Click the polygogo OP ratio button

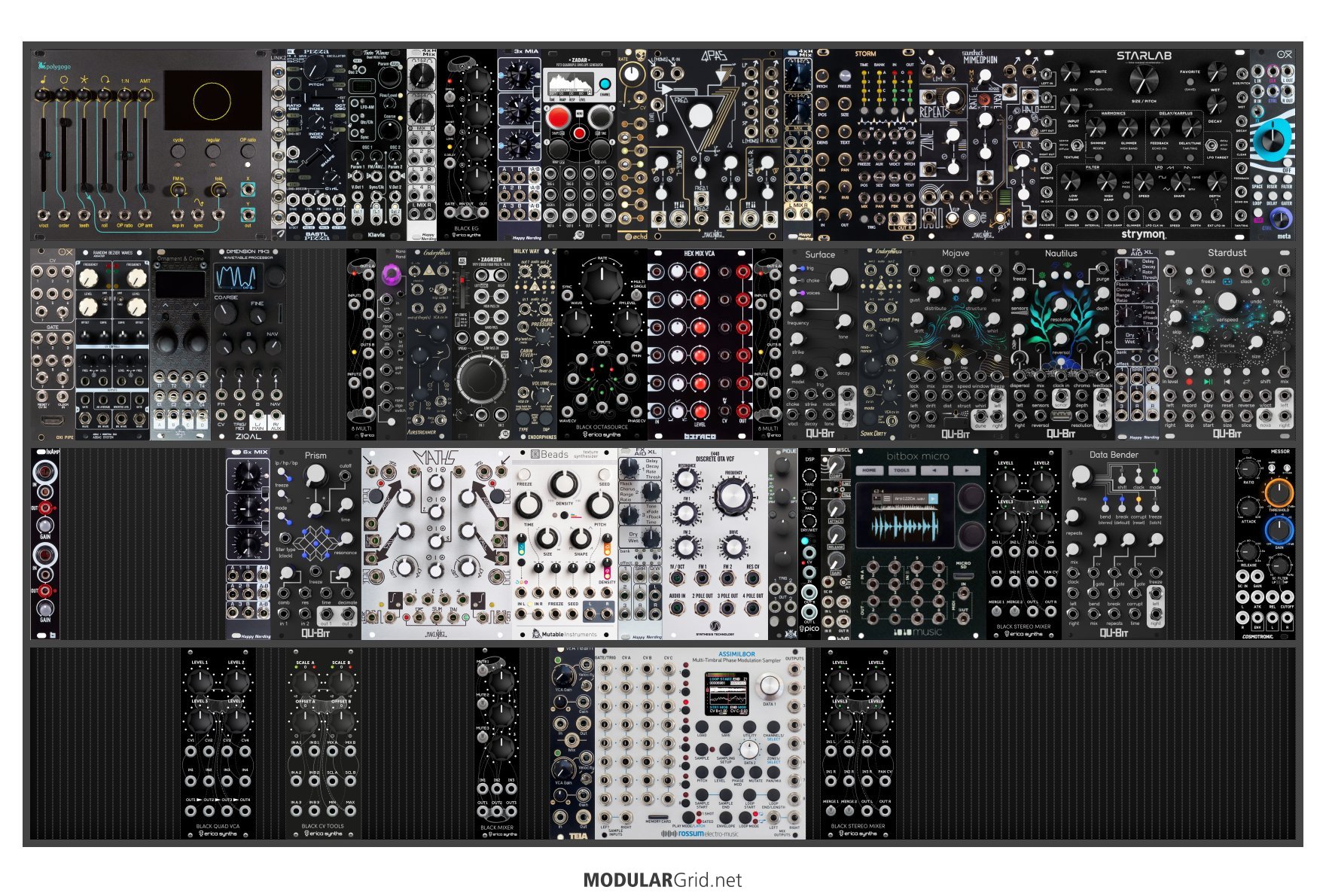[x=248, y=151]
